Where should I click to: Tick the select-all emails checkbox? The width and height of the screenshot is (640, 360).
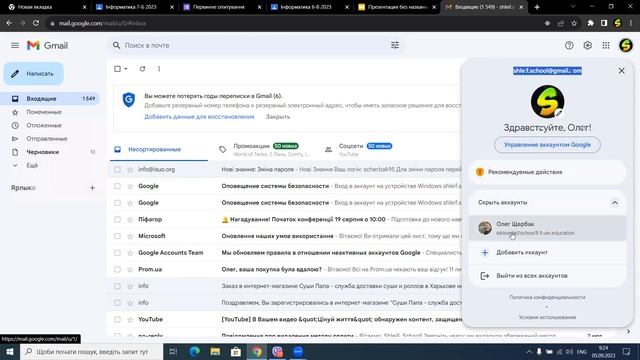tap(117, 69)
